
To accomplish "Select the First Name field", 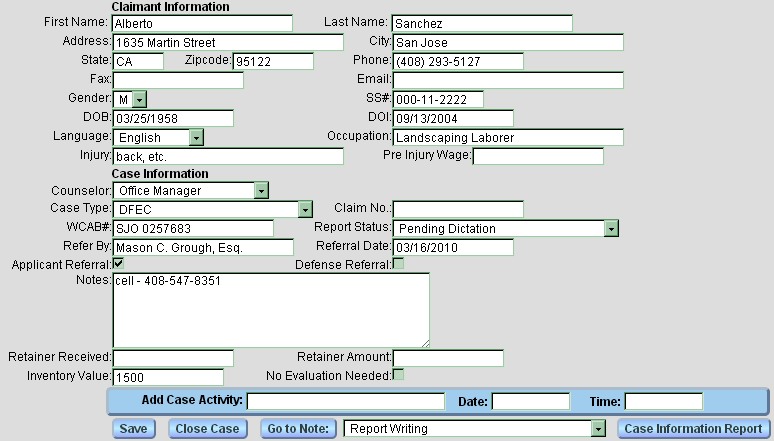I will point(202,23).
